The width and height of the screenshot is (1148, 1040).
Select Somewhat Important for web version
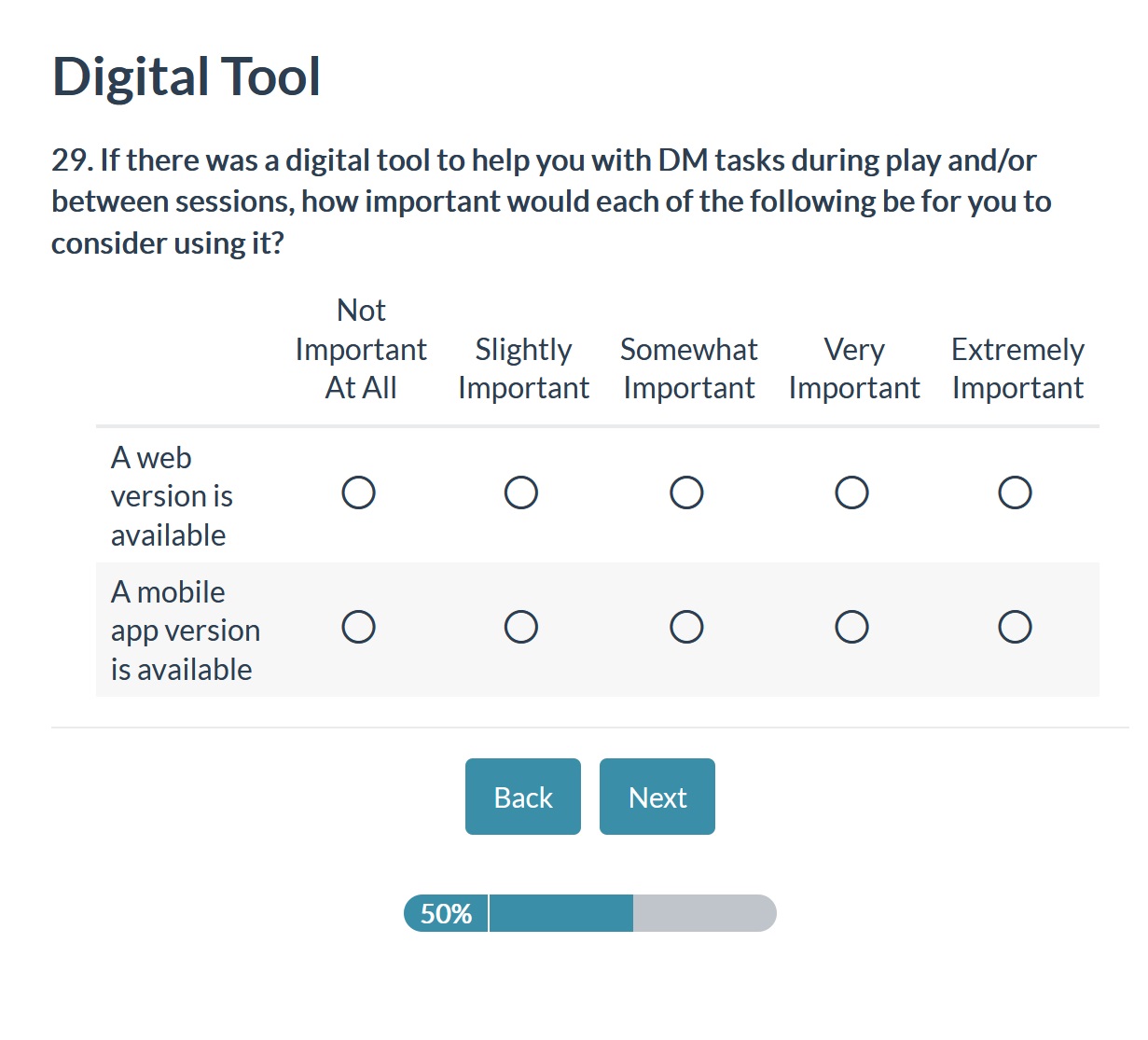[686, 492]
